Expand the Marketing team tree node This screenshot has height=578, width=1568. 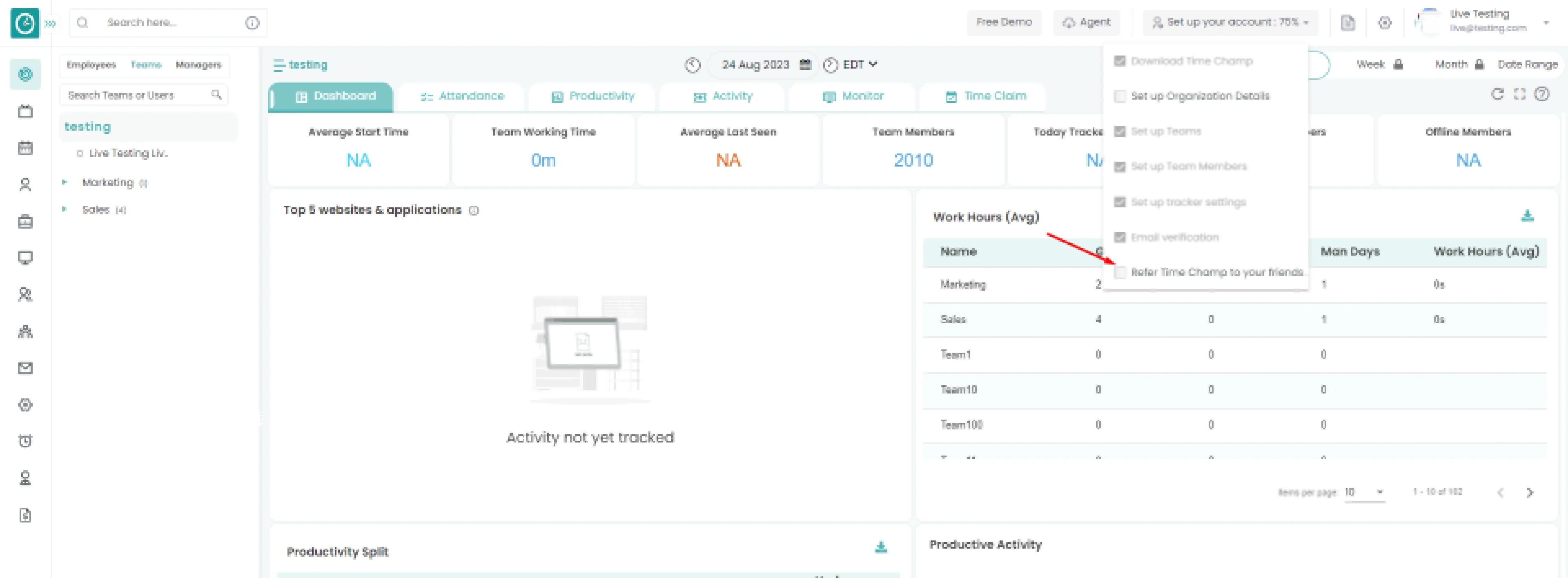click(x=64, y=182)
